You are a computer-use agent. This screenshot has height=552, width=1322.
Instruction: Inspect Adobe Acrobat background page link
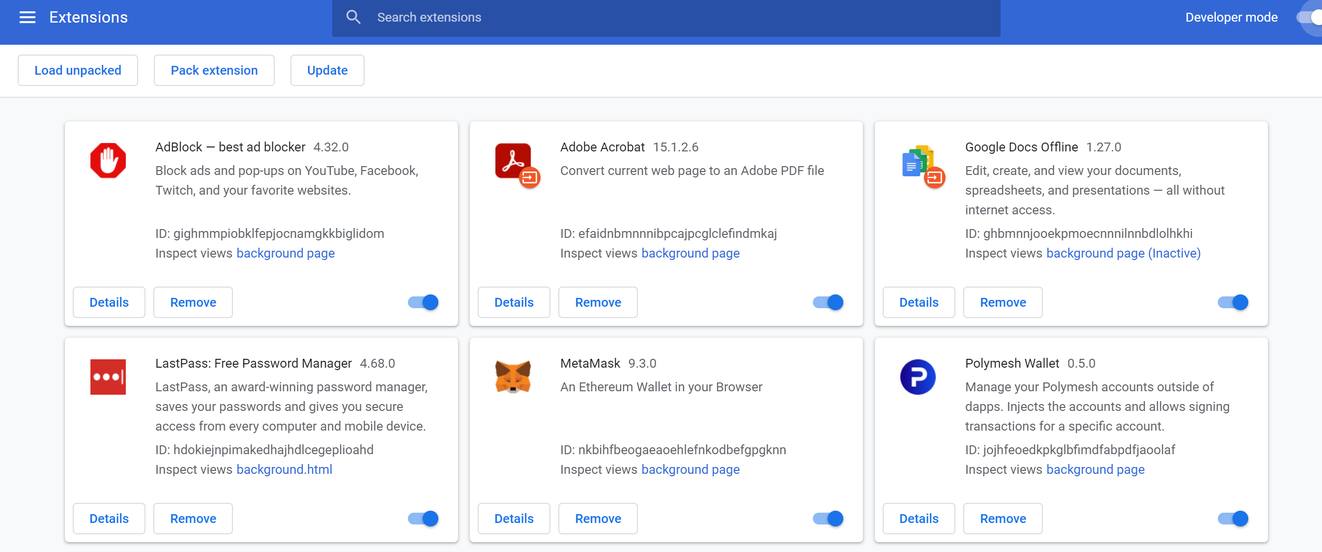[x=691, y=253]
